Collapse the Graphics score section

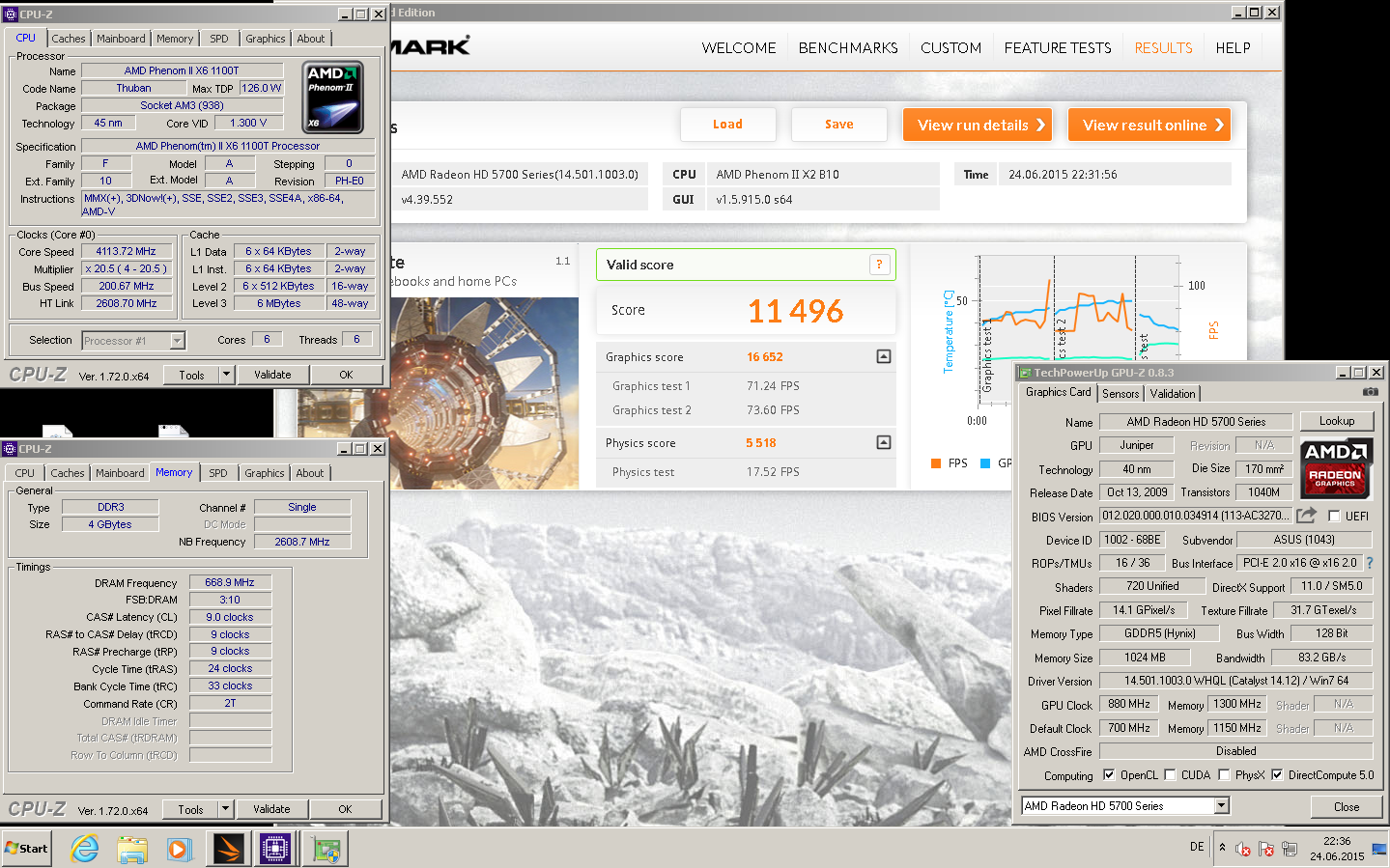click(x=883, y=356)
